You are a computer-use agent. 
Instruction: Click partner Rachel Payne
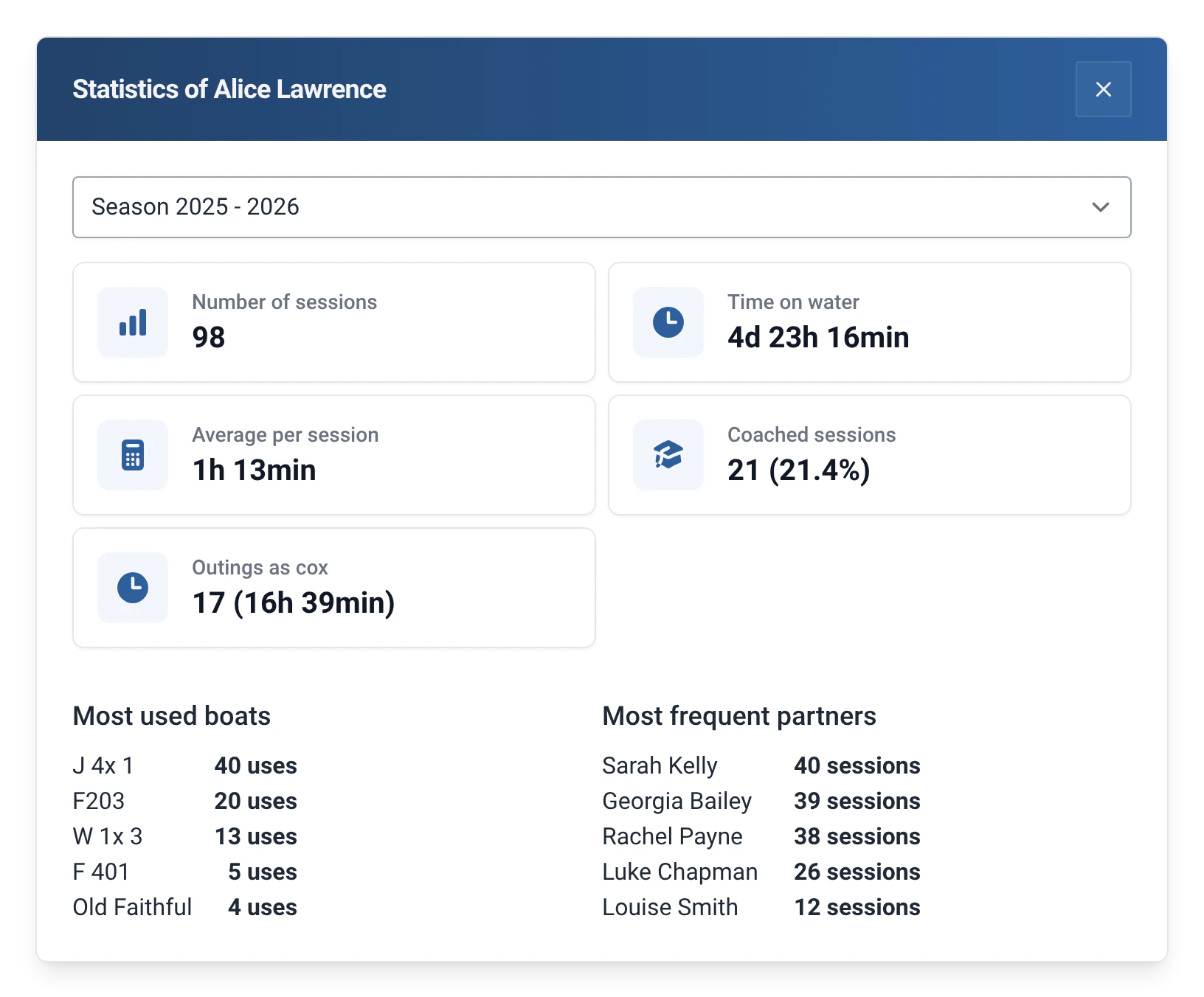(672, 836)
